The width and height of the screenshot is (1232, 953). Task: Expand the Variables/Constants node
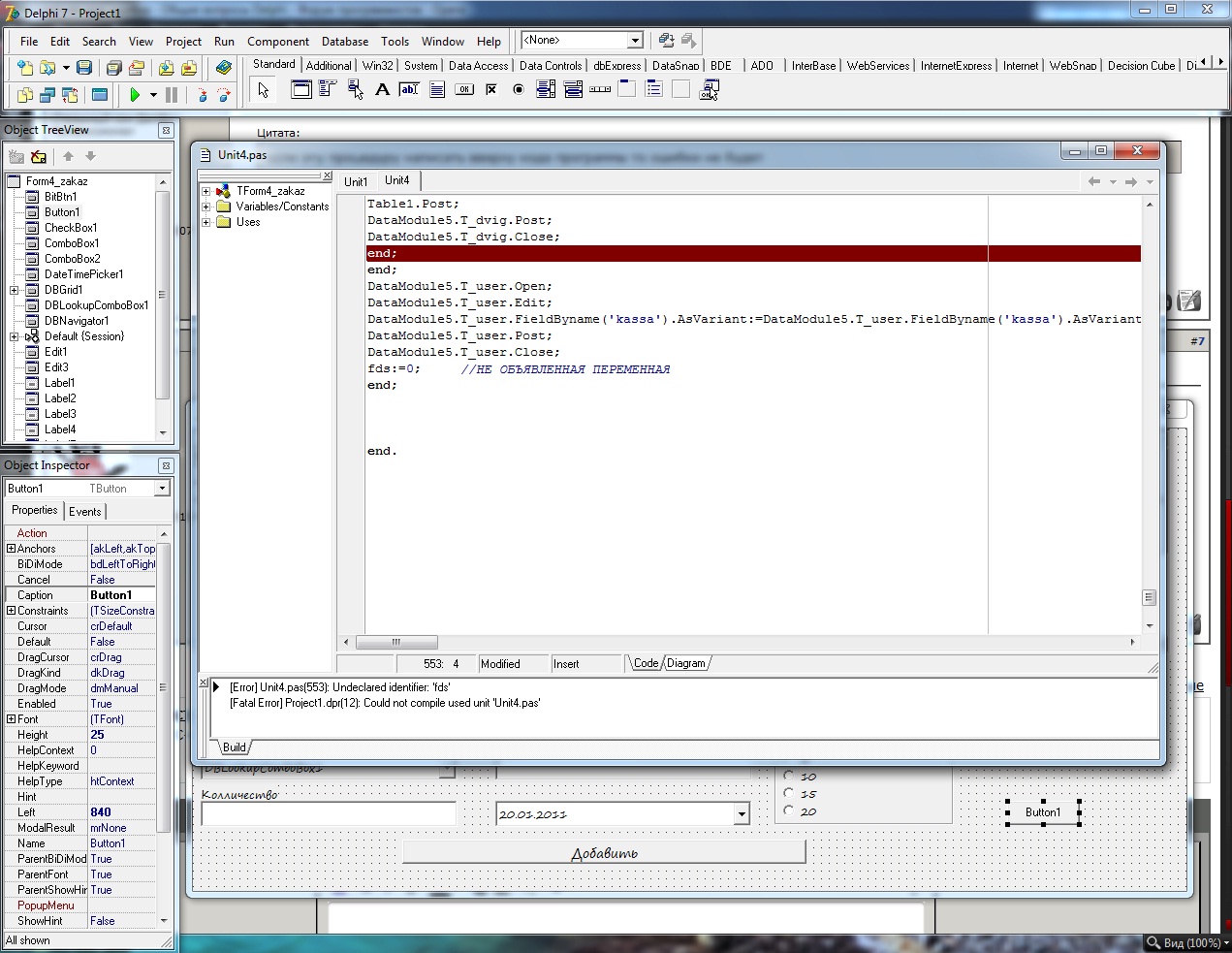(205, 206)
